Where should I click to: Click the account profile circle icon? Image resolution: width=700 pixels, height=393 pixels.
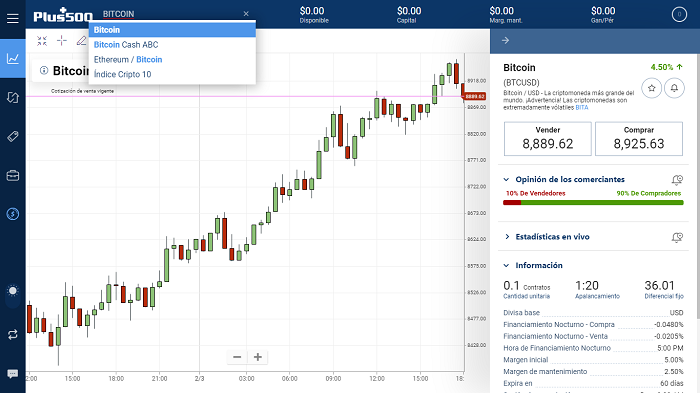pos(679,14)
